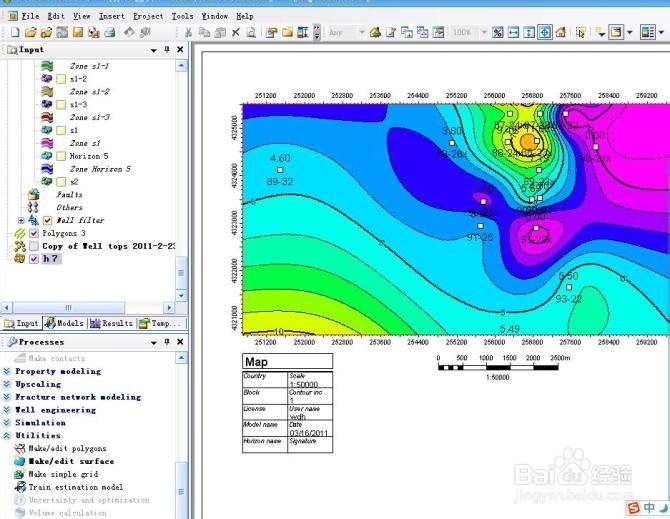
Task: Click the brown home view icon
Action: [561, 32]
